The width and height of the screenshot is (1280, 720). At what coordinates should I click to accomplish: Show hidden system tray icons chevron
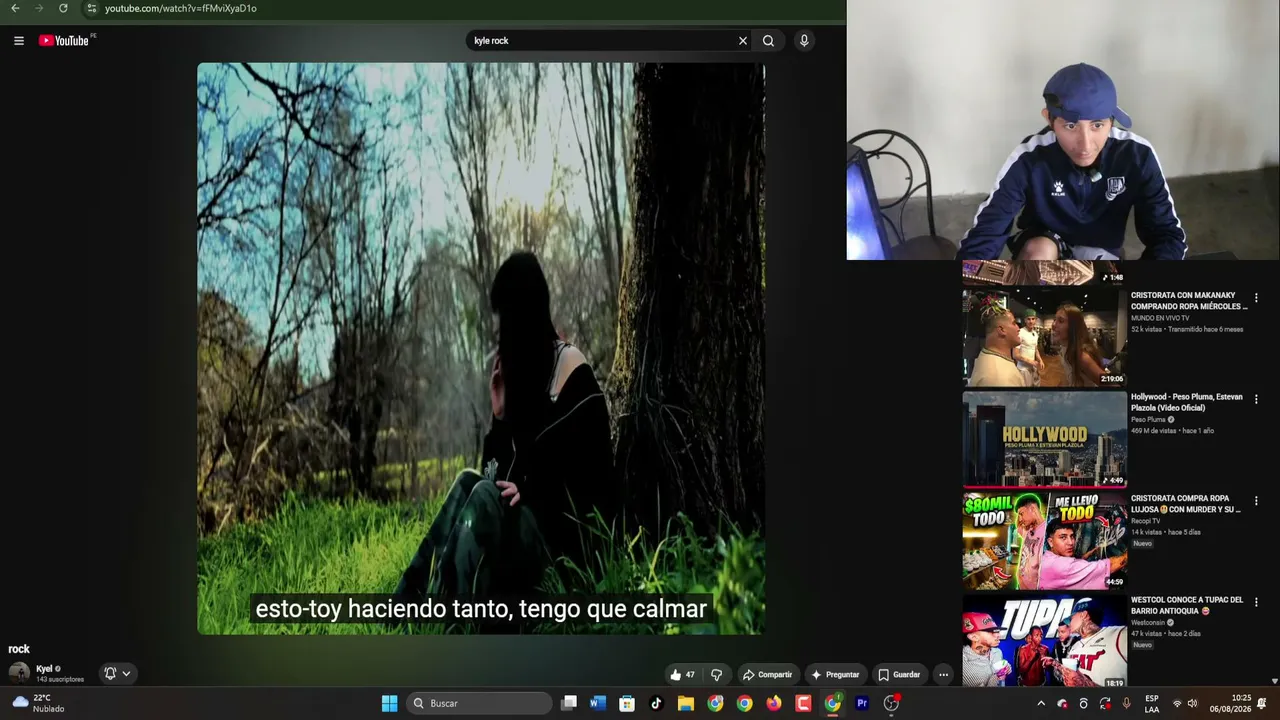[1041, 704]
